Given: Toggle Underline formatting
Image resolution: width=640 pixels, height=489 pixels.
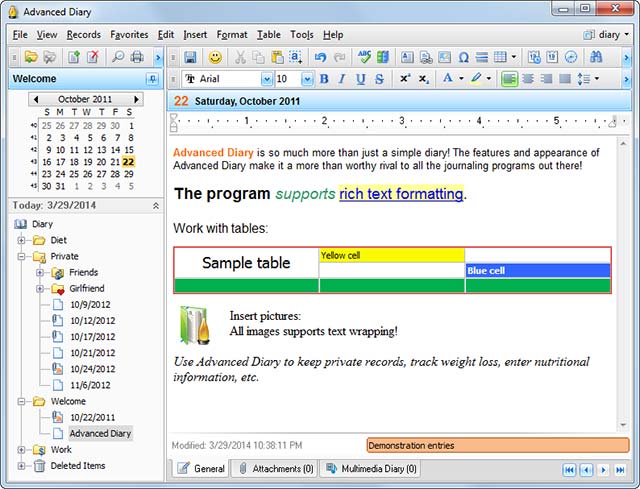Looking at the screenshot, I should 360,79.
